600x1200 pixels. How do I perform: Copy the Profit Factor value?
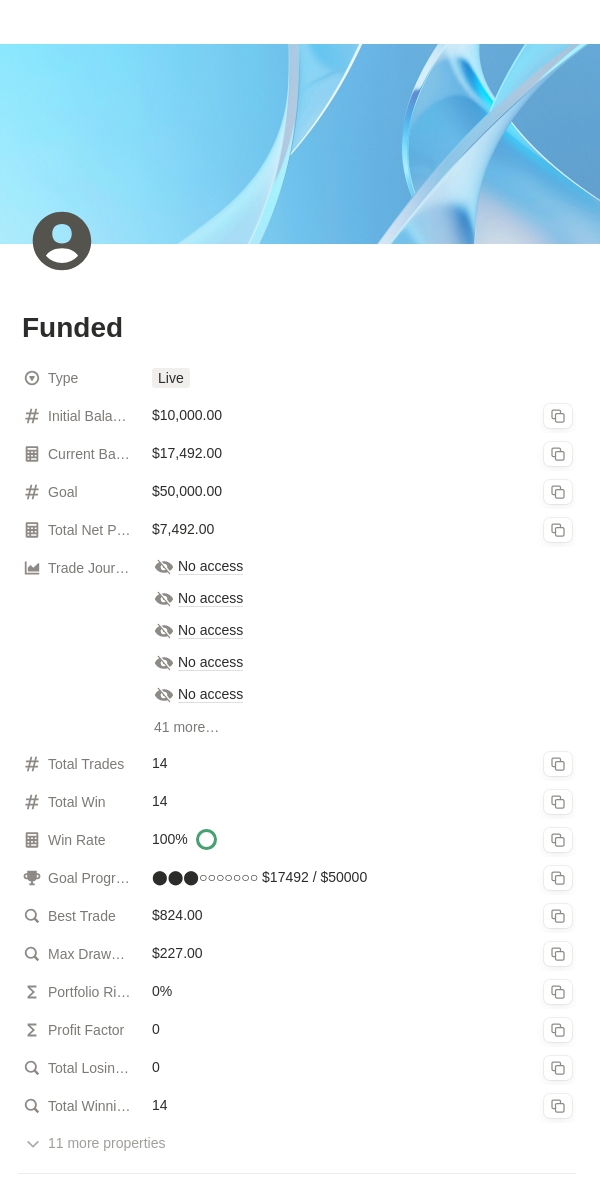pos(558,1030)
